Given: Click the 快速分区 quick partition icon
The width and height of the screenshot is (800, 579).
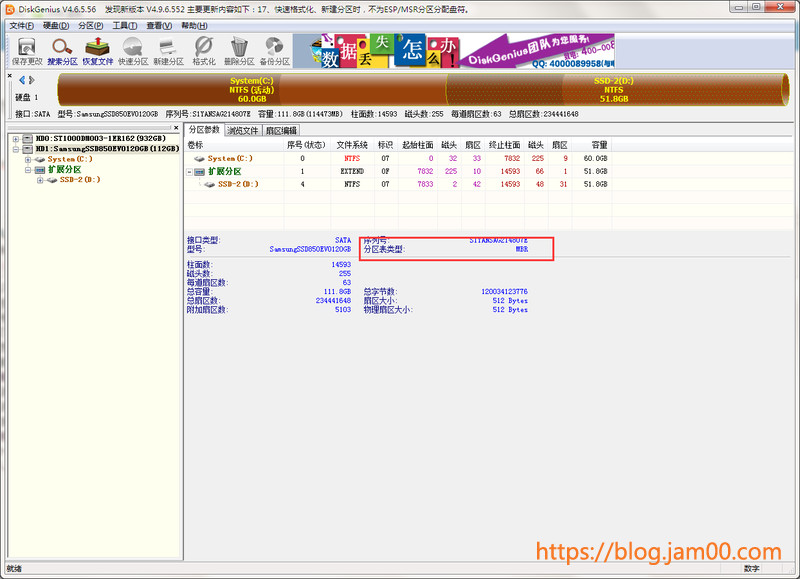Looking at the screenshot, I should click(x=132, y=51).
